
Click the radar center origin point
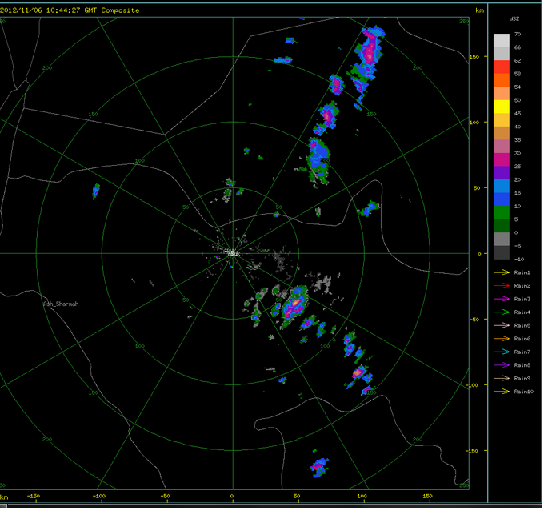click(233, 253)
